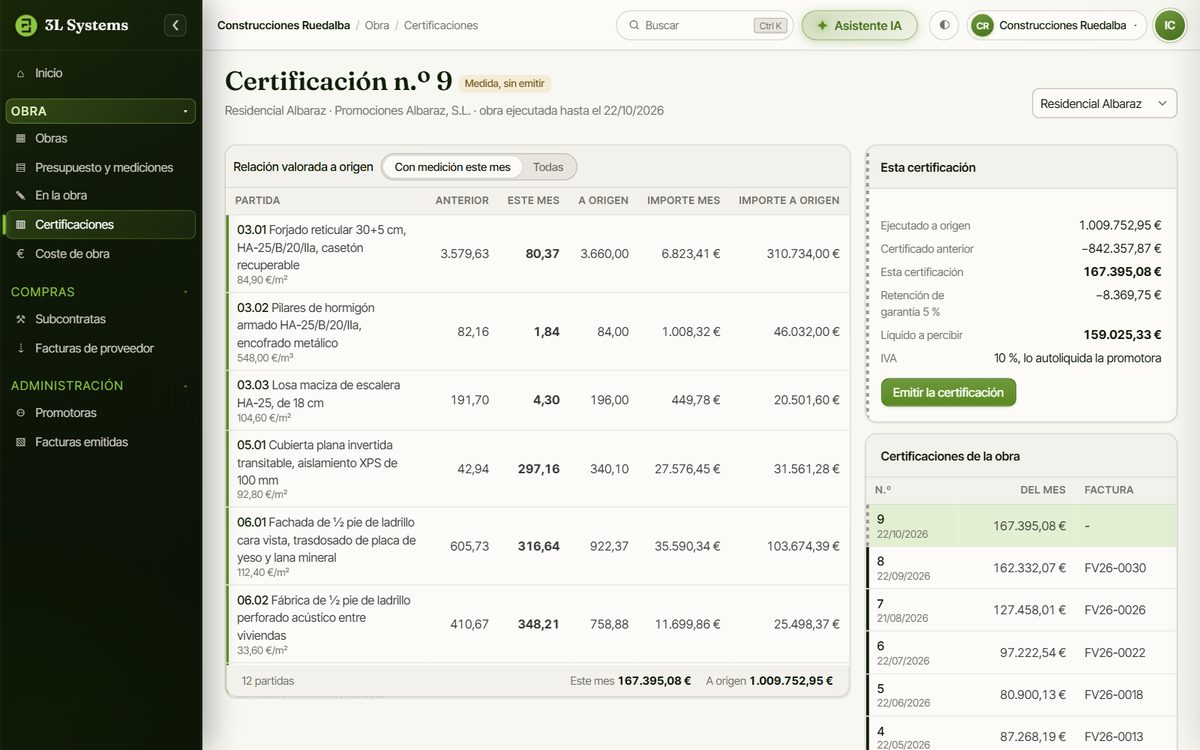The width and height of the screenshot is (1200, 750).
Task: Click the '12 partidas' footer count
Action: [x=268, y=681]
